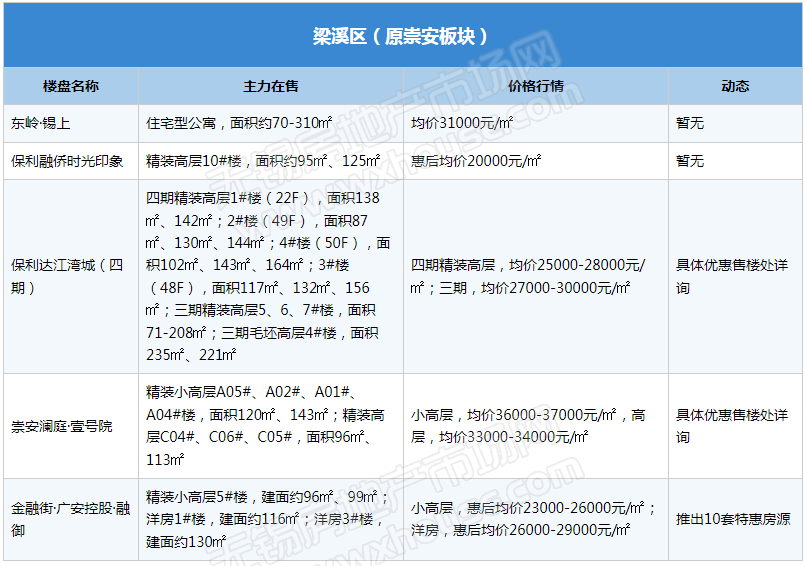The width and height of the screenshot is (806, 566).
Task: Select 保利达江湾城（四期）name cell
Action: [68, 277]
